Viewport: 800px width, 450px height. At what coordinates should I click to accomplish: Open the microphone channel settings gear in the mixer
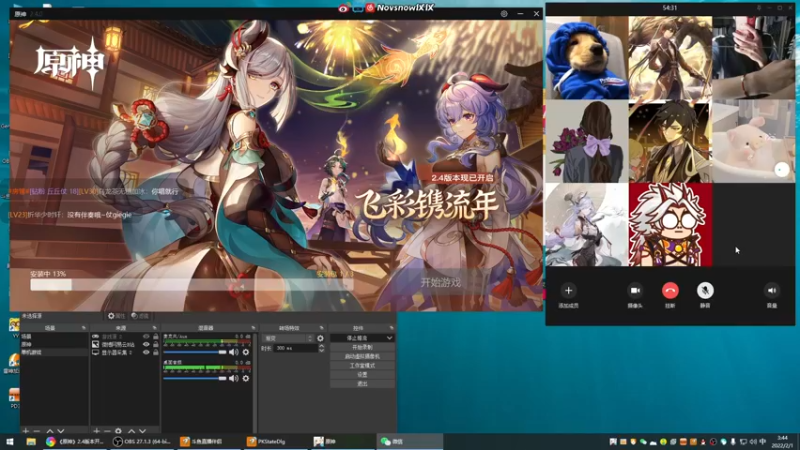[246, 352]
